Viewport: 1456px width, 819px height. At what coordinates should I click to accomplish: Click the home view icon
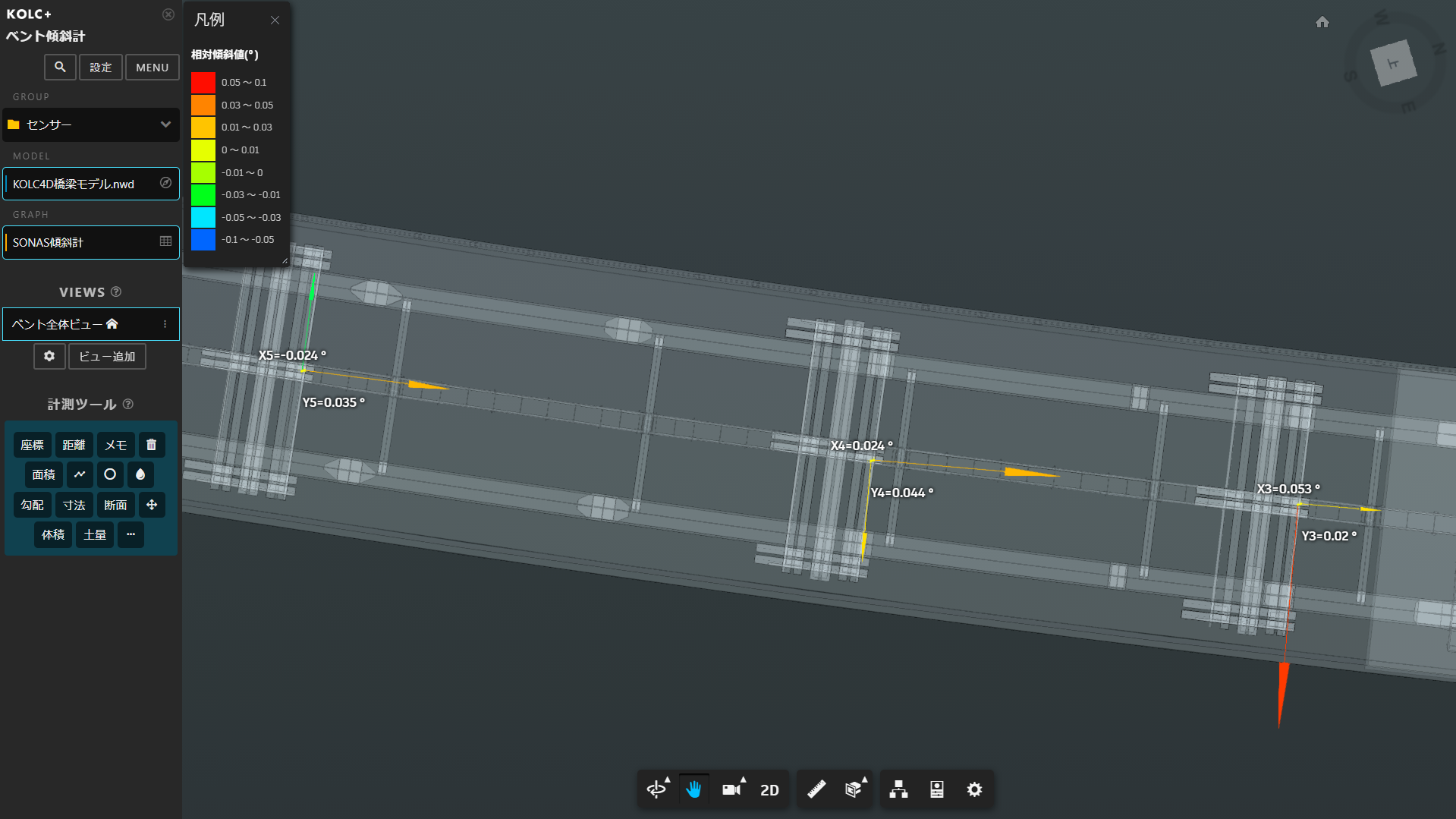coord(1322,22)
